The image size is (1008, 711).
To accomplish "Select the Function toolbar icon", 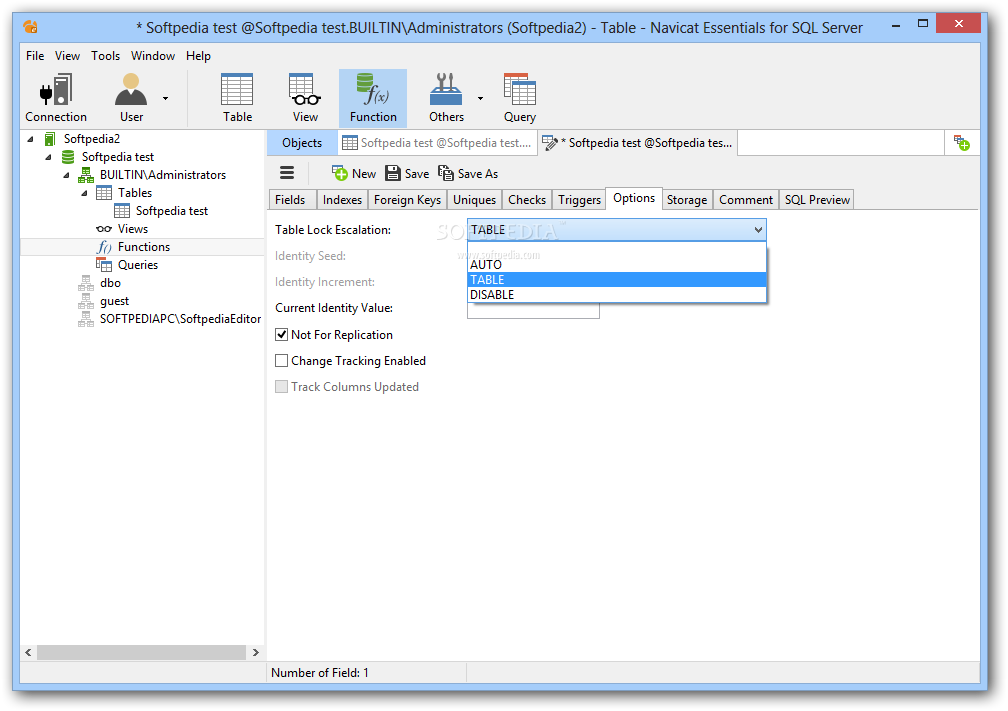I will coord(373,98).
